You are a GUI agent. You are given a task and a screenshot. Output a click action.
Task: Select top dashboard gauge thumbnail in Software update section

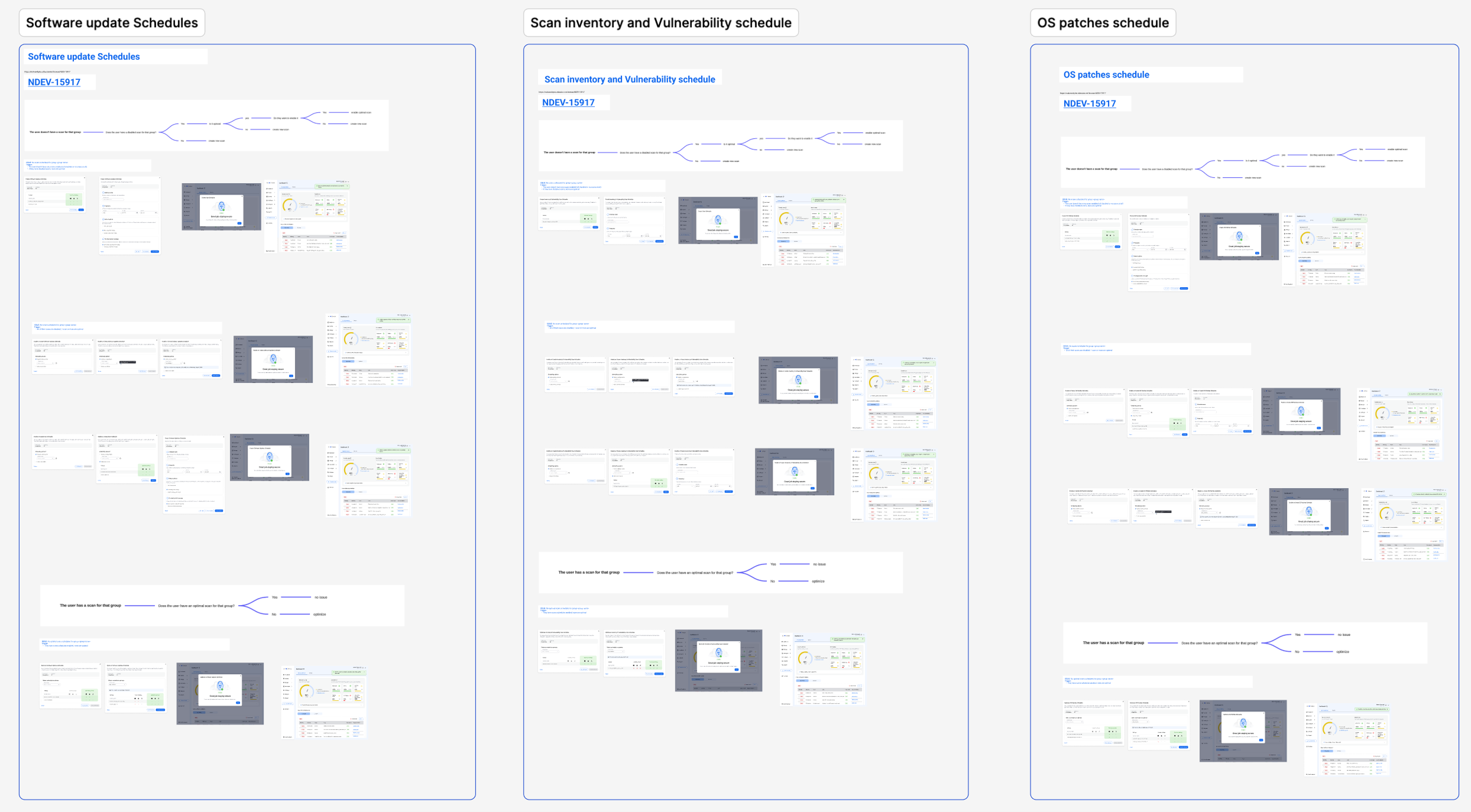tap(306, 216)
